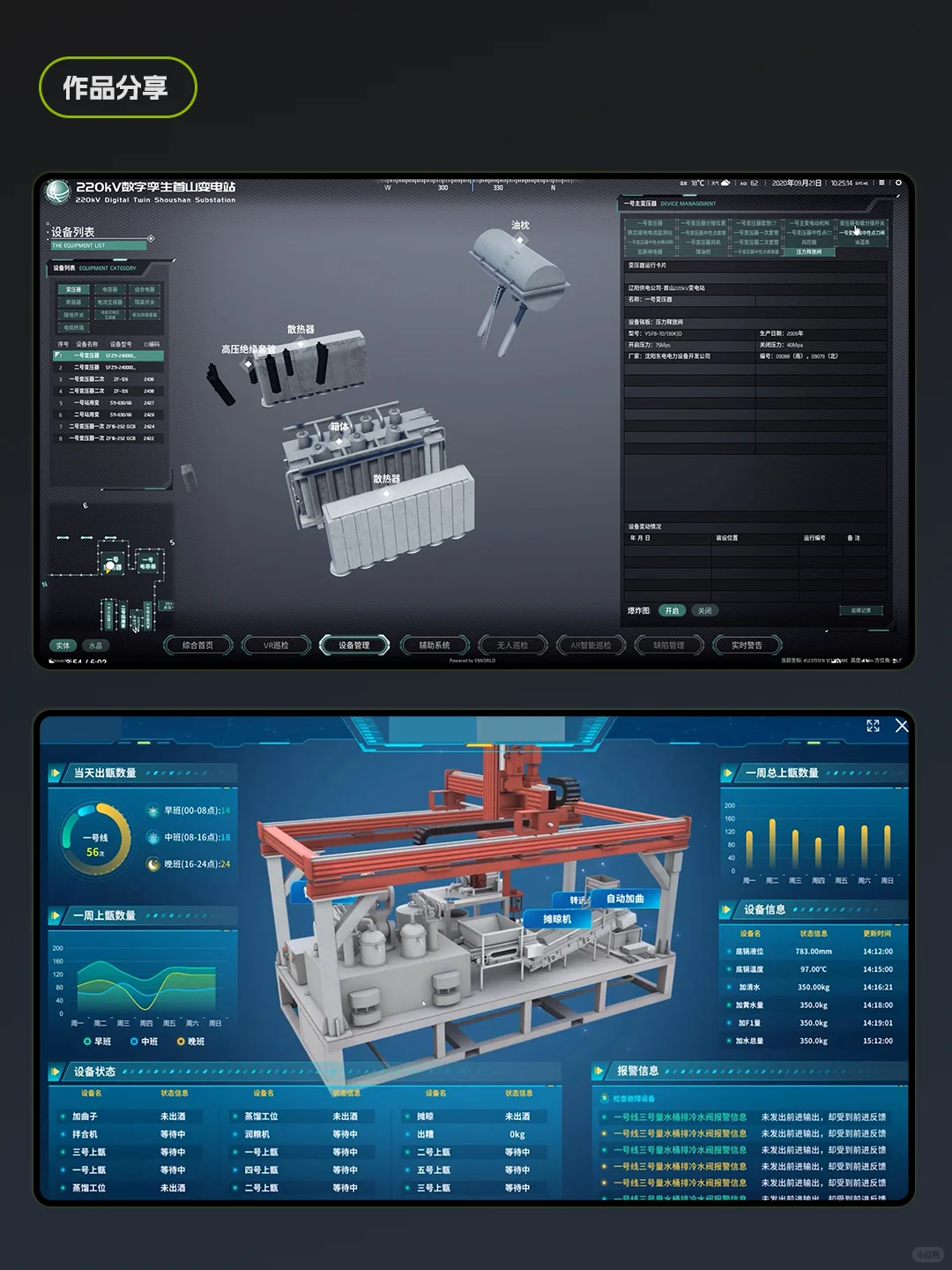Open the 设备管理 navigation tab

[354, 646]
